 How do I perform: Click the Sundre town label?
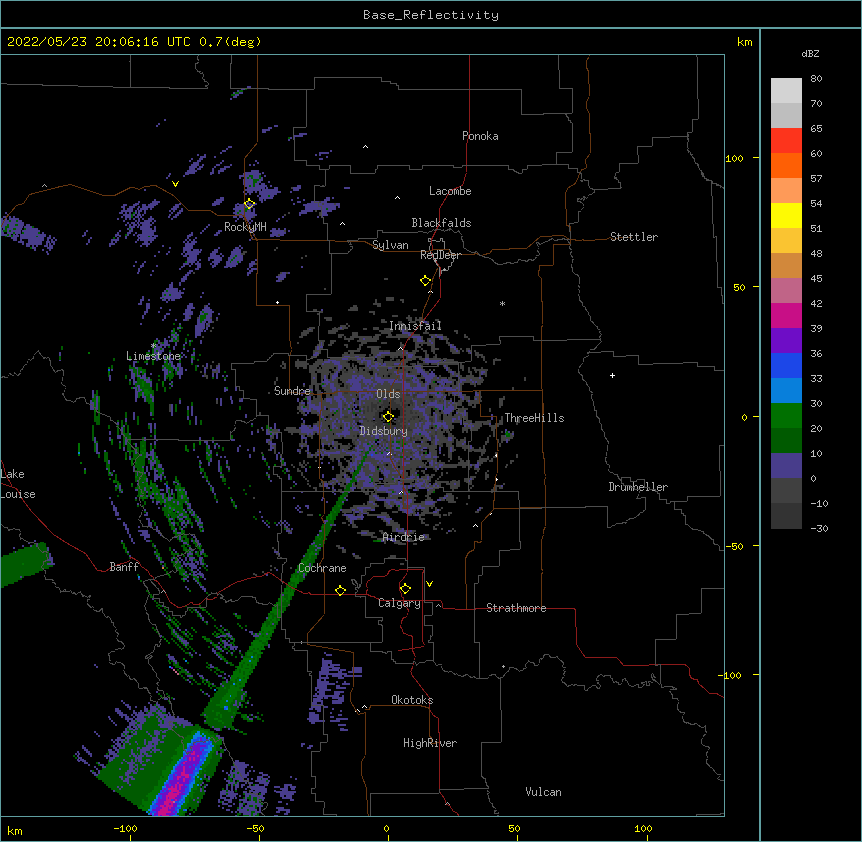coord(292,391)
